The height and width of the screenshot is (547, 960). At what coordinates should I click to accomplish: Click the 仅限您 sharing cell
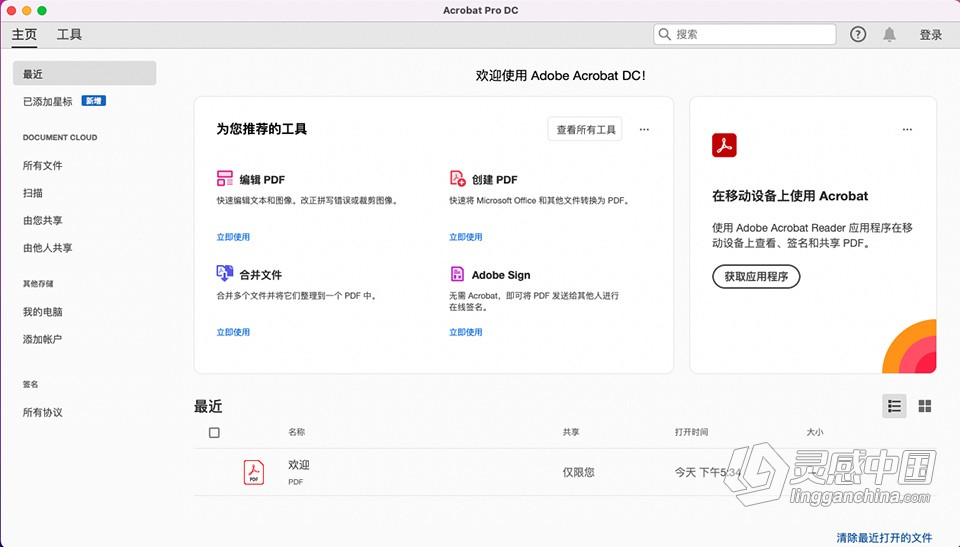(x=579, y=472)
